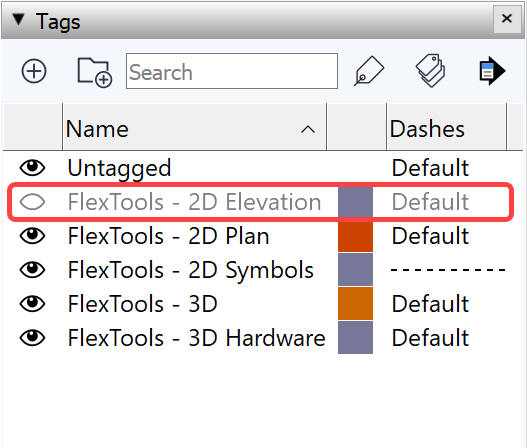Select the FlexTools - 2D Plan tag name
The height and width of the screenshot is (448, 527).
pos(168,236)
